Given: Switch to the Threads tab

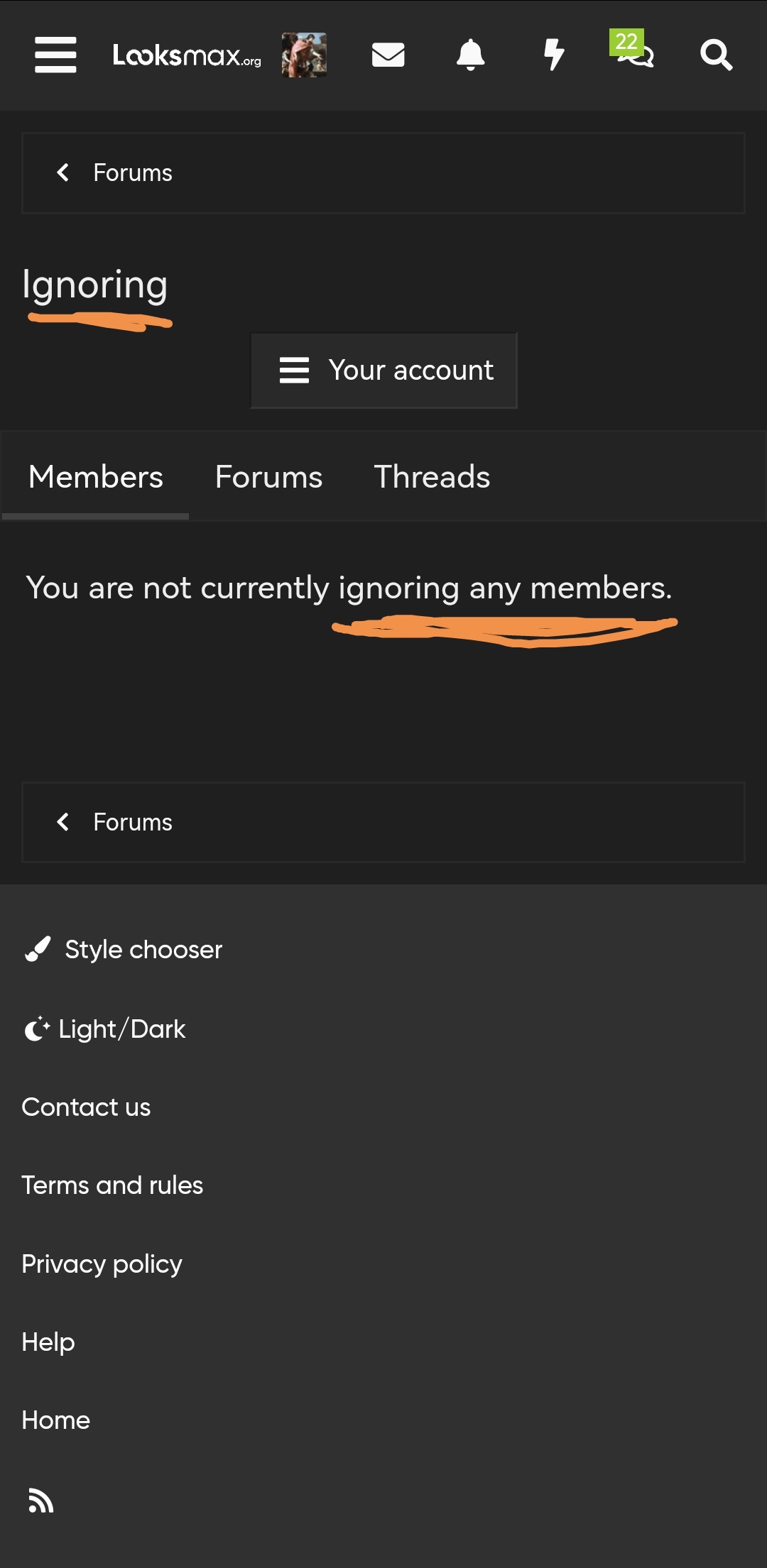Looking at the screenshot, I should [432, 477].
